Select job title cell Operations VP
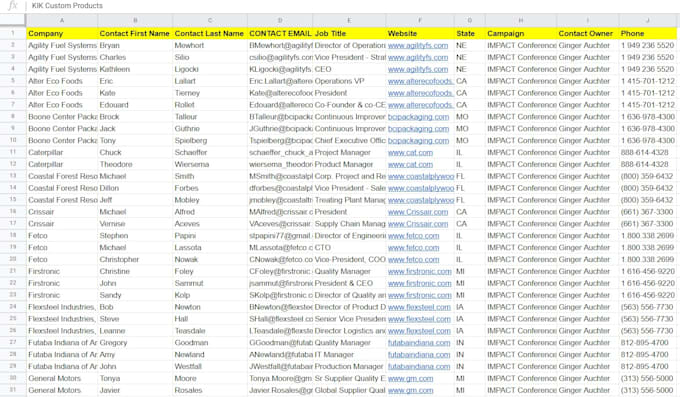Screen dimensions: 680x397 (x=349, y=81)
